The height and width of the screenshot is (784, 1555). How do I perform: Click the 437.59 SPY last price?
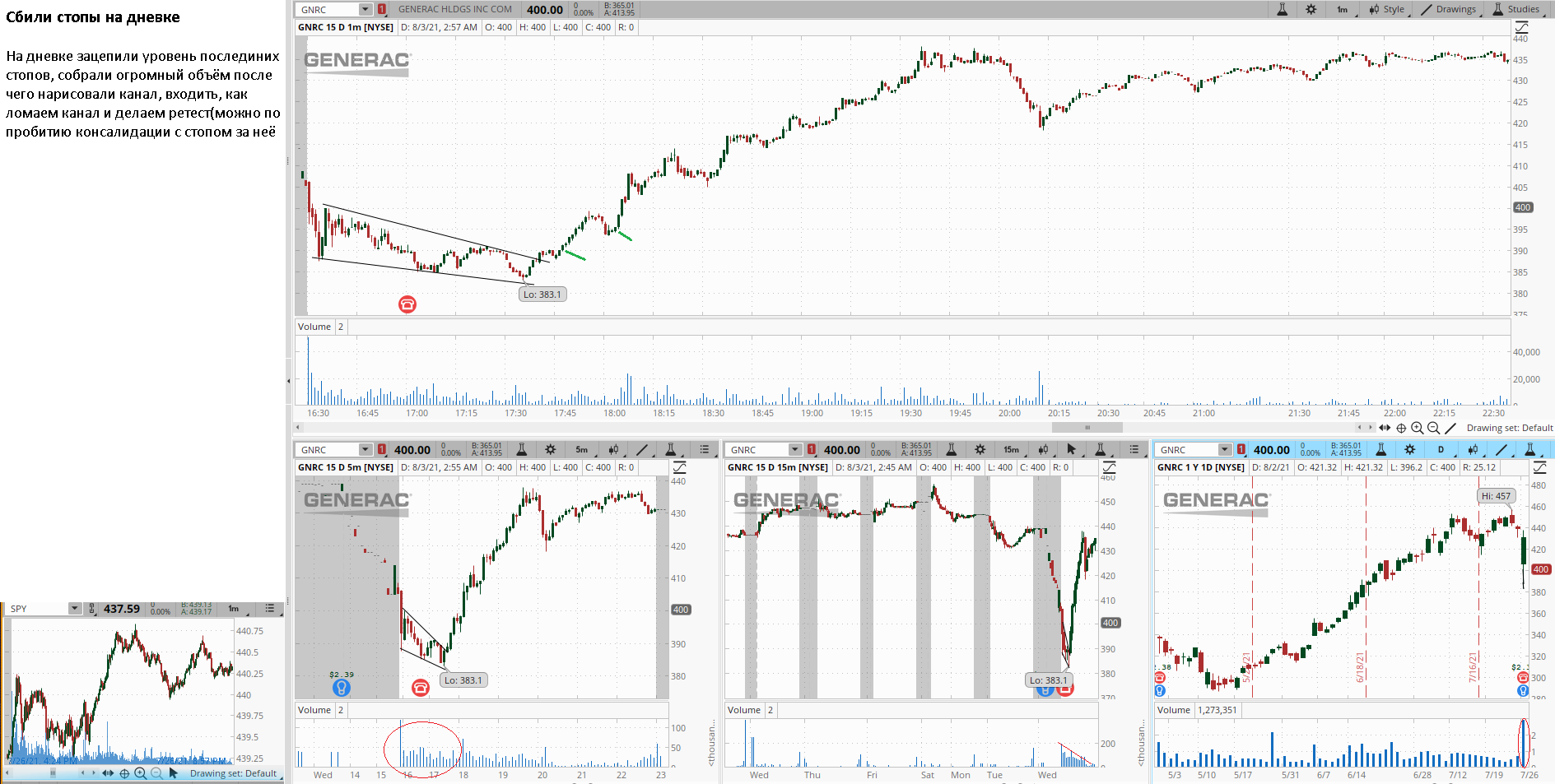(122, 609)
